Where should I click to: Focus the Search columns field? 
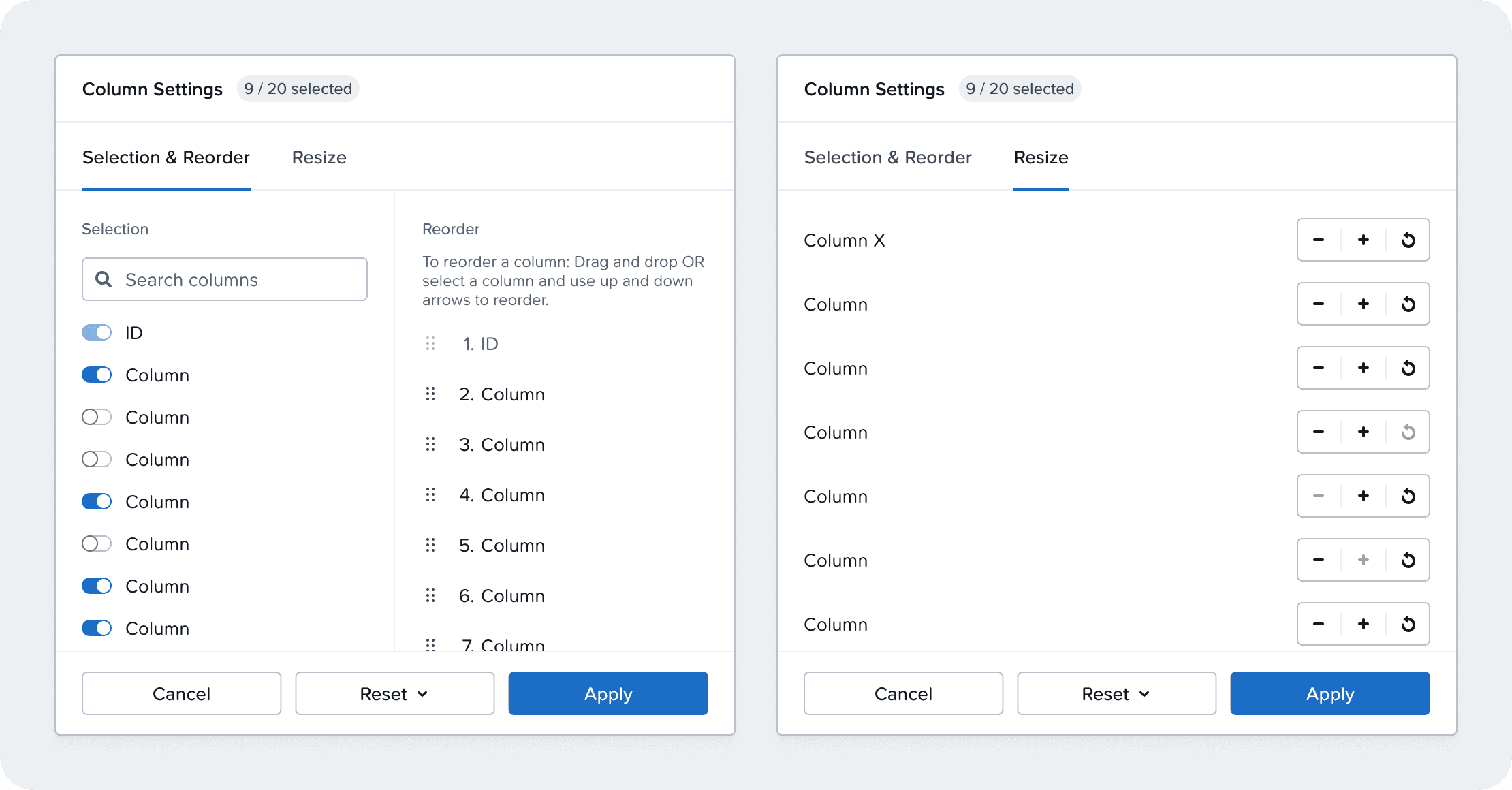click(x=225, y=279)
